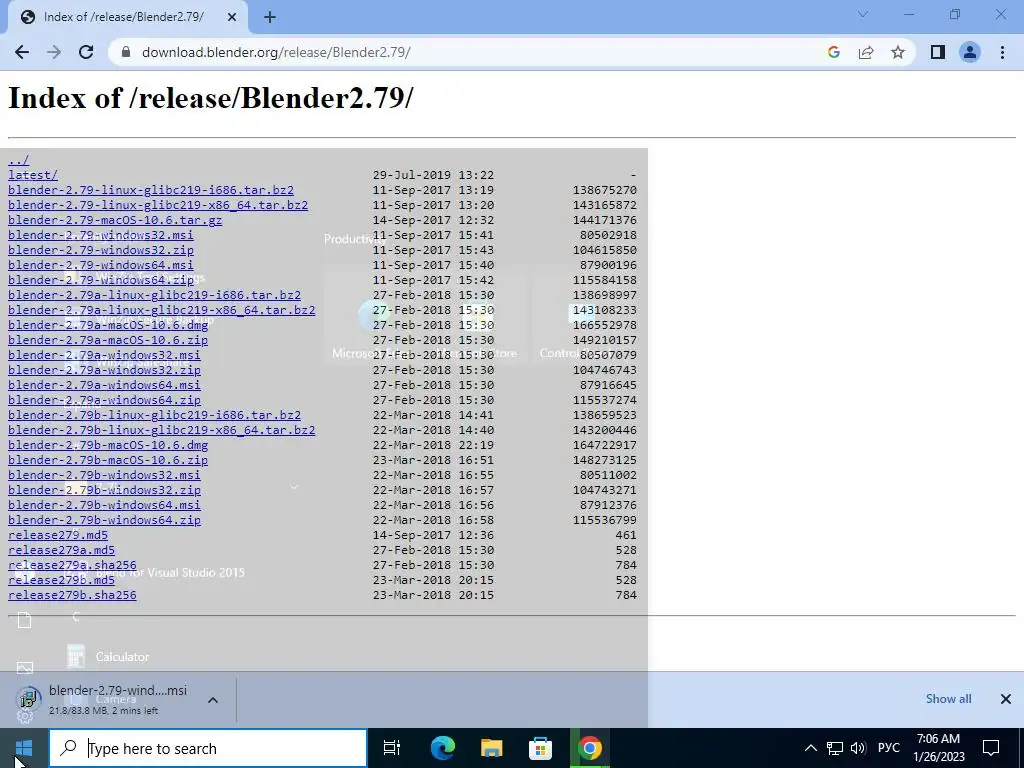Viewport: 1024px width, 768px height.
Task: Open the tab search chevron in title bar
Action: point(863,14)
